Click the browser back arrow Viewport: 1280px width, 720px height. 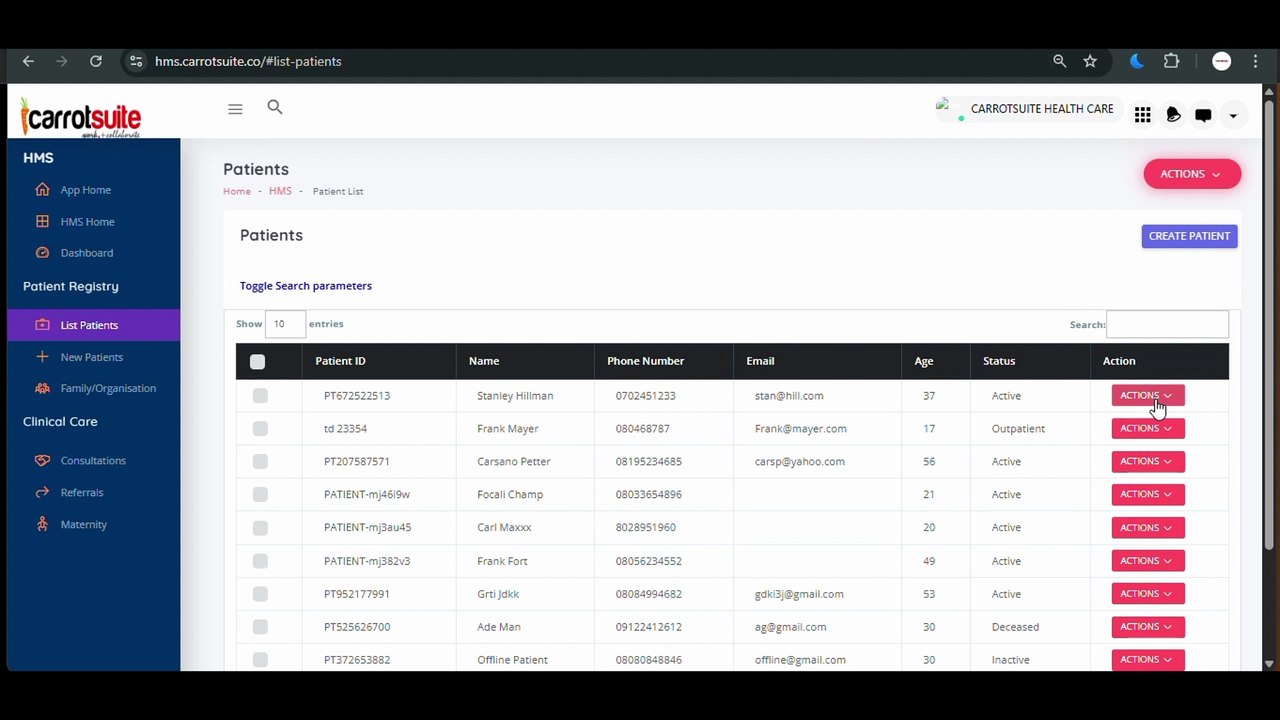point(28,61)
